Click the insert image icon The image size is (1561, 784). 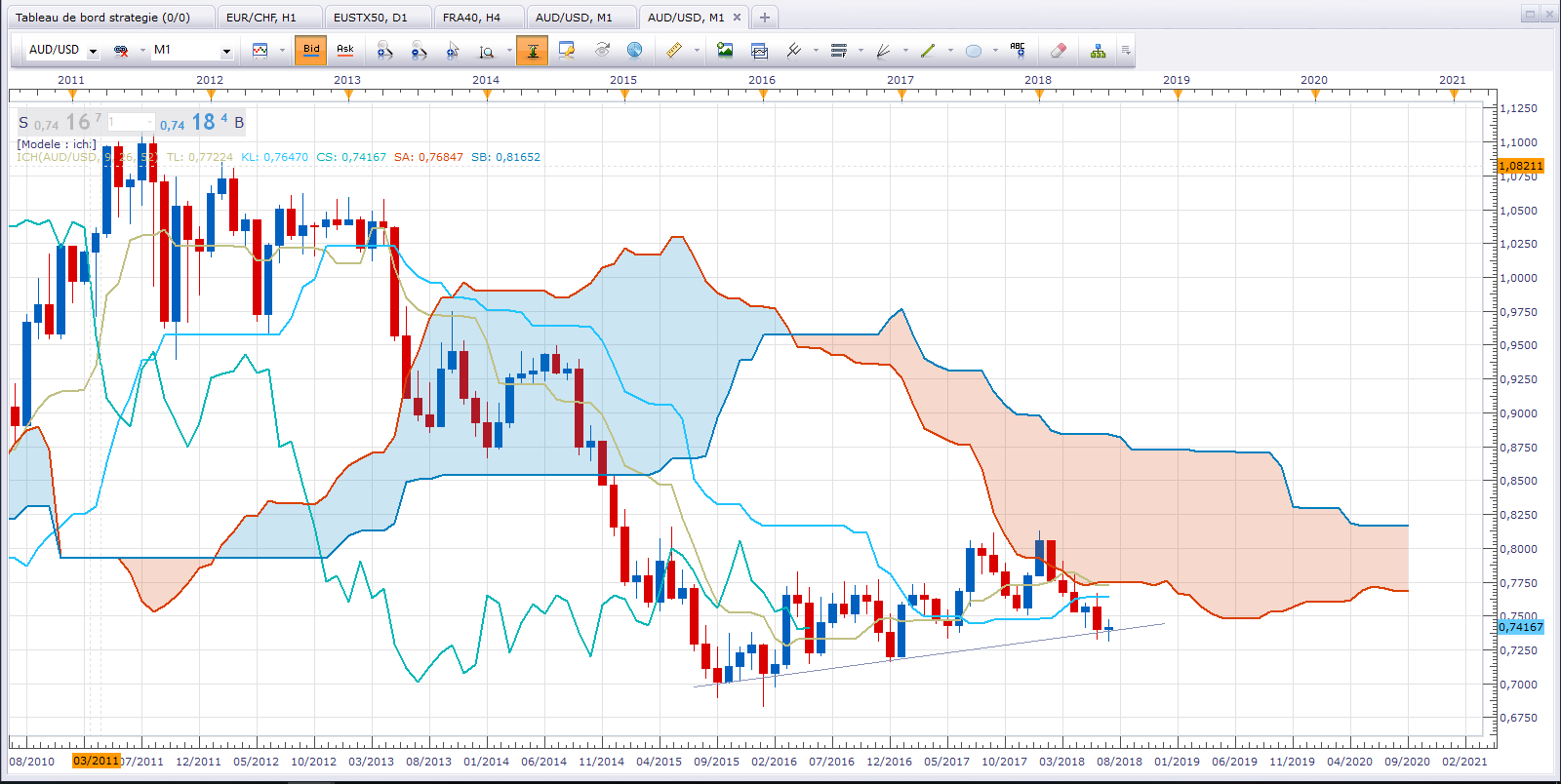725,51
